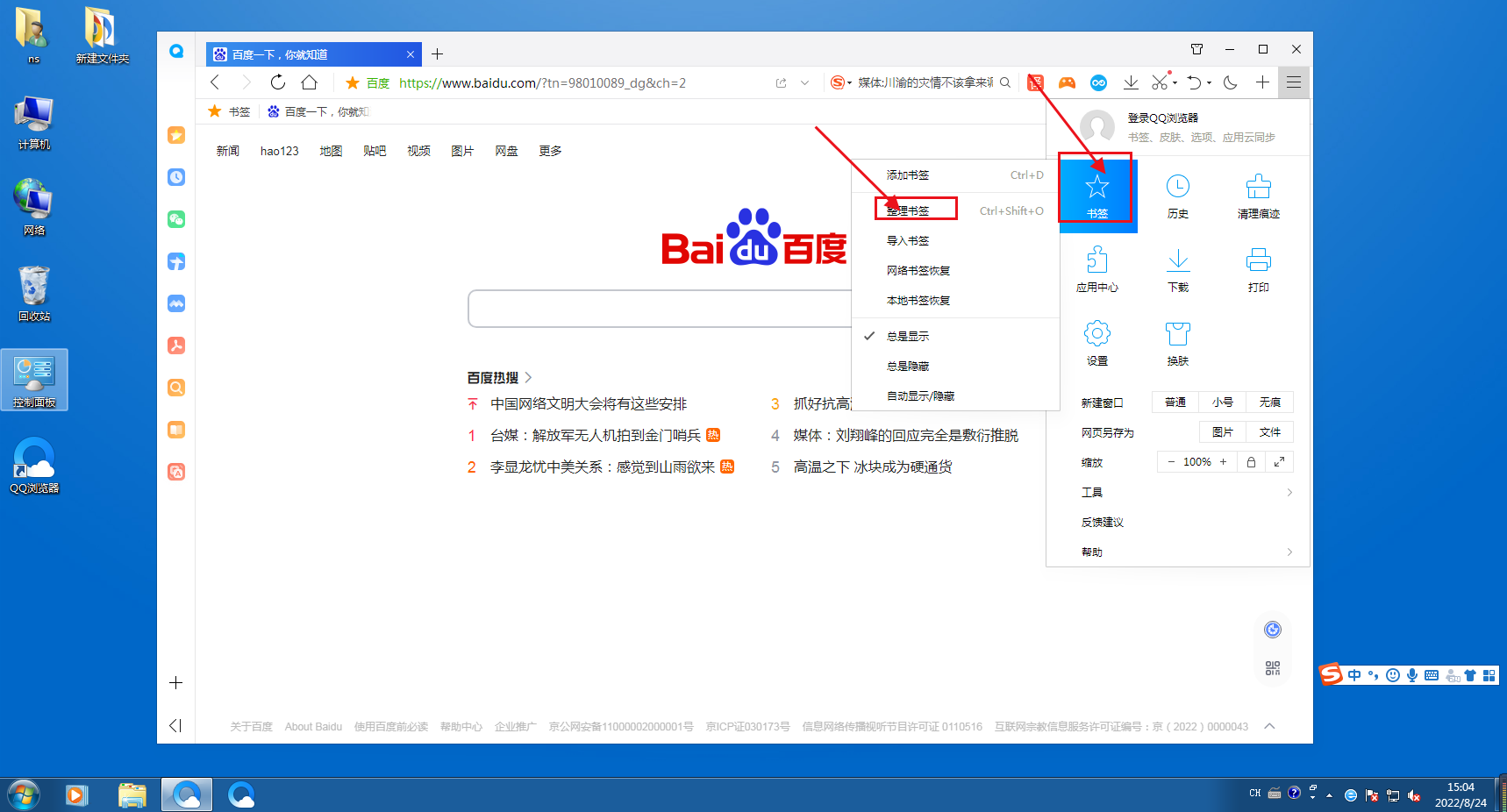Open 应用中心 in the menu panel
Image resolution: width=1507 pixels, height=812 pixels.
tap(1097, 270)
